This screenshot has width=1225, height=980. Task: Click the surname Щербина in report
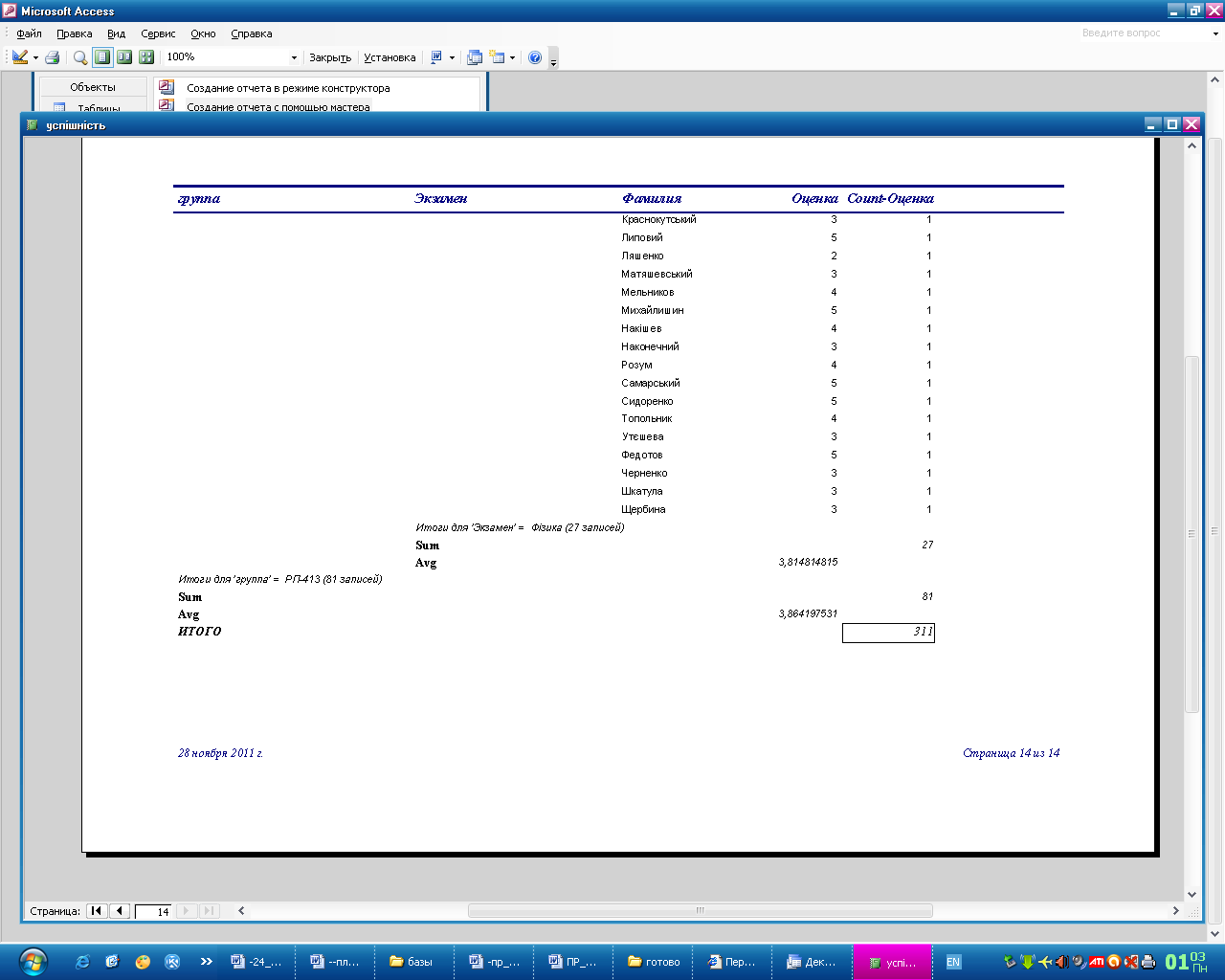(x=643, y=509)
